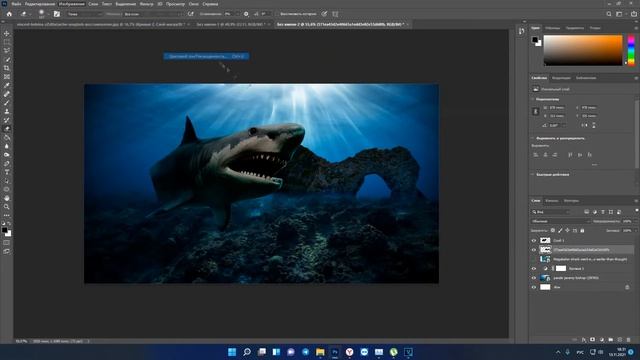
Task: Open the Коррекция tab
Action: click(x=561, y=78)
